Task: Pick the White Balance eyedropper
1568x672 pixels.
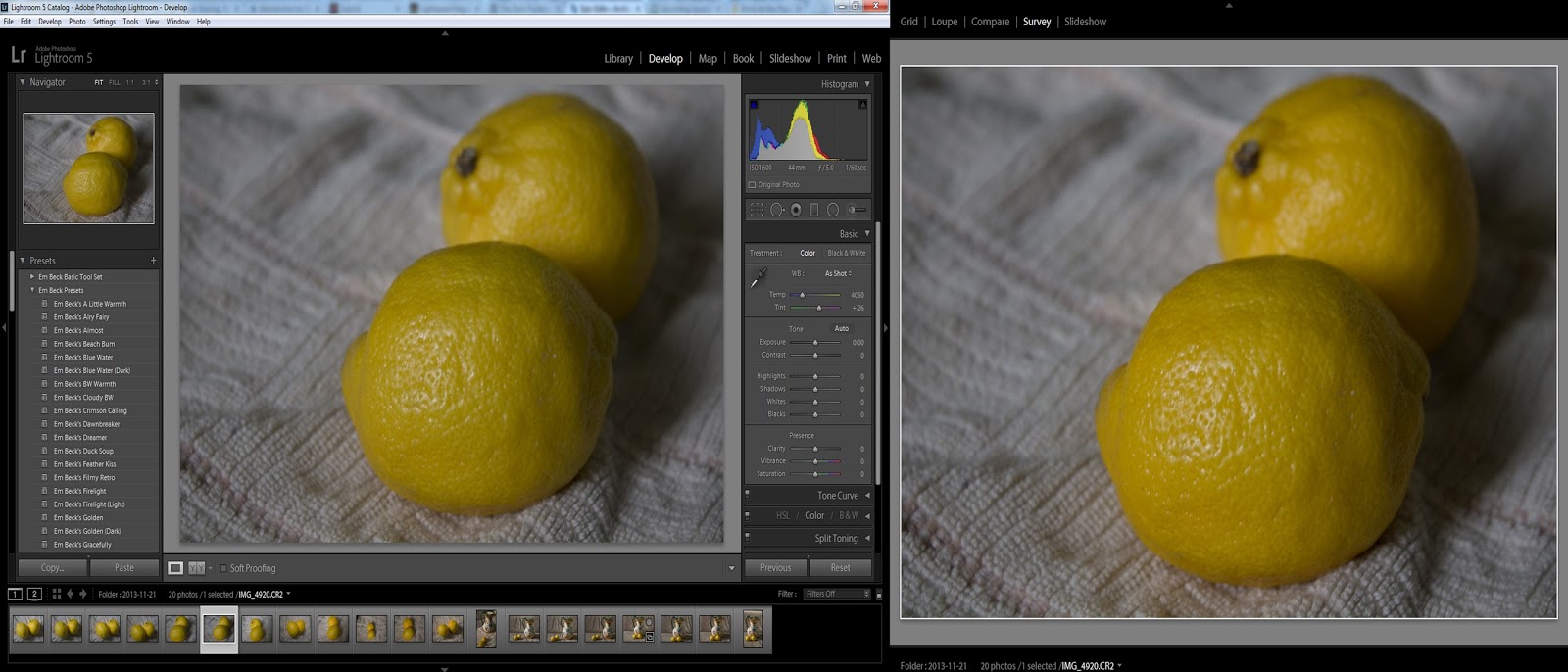Action: [759, 278]
